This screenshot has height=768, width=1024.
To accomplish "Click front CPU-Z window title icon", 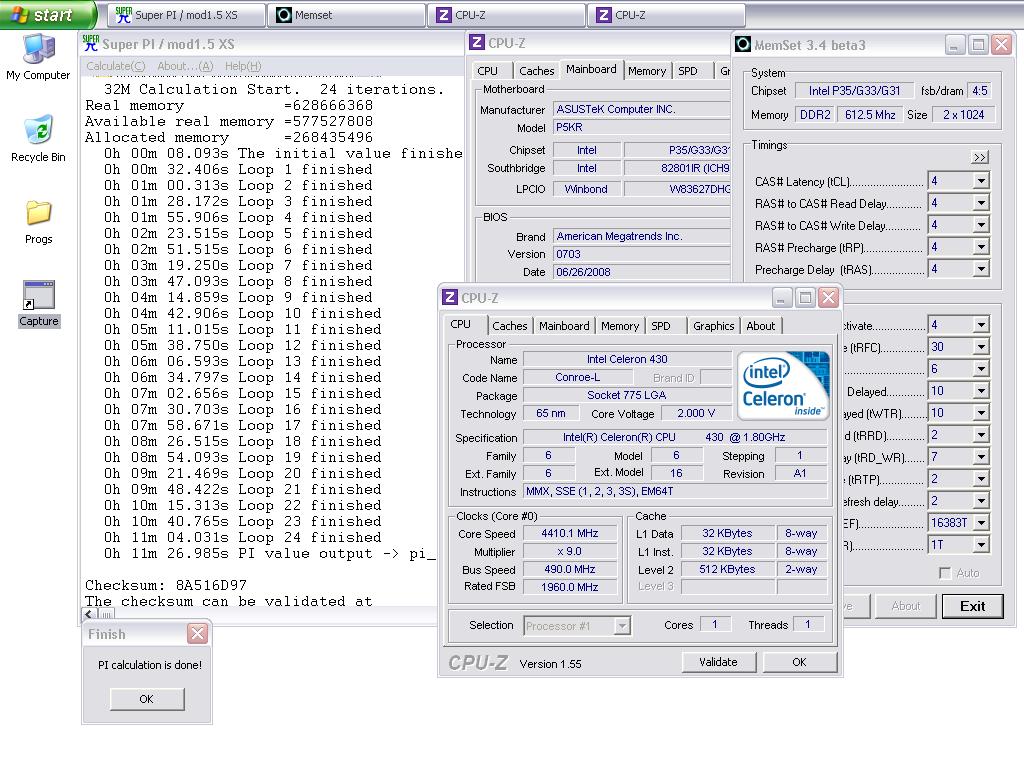I will click(449, 298).
